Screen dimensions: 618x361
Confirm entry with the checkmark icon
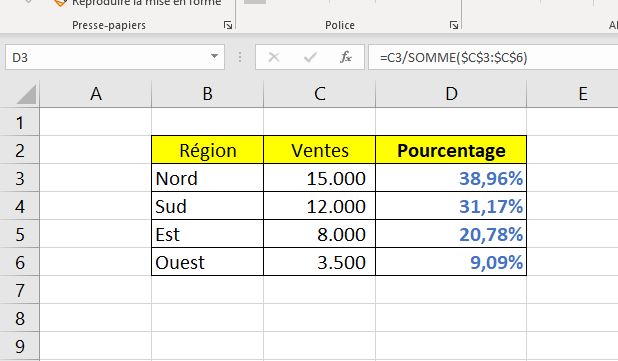point(310,58)
